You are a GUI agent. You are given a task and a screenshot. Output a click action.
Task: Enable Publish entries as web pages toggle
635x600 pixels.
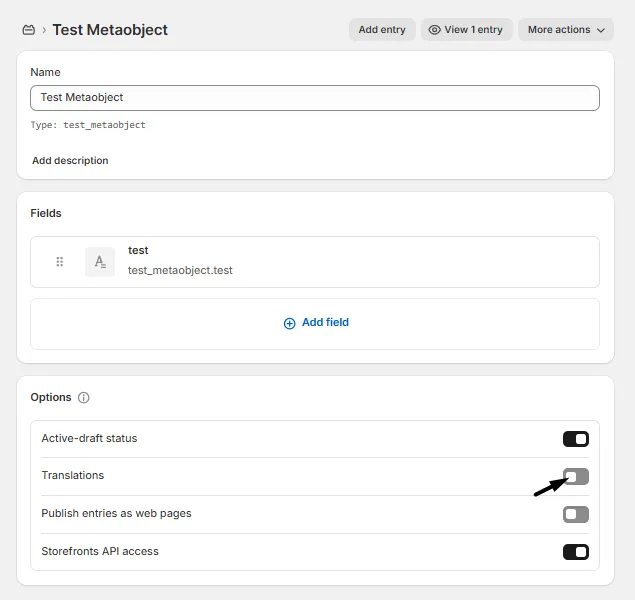[x=575, y=514]
